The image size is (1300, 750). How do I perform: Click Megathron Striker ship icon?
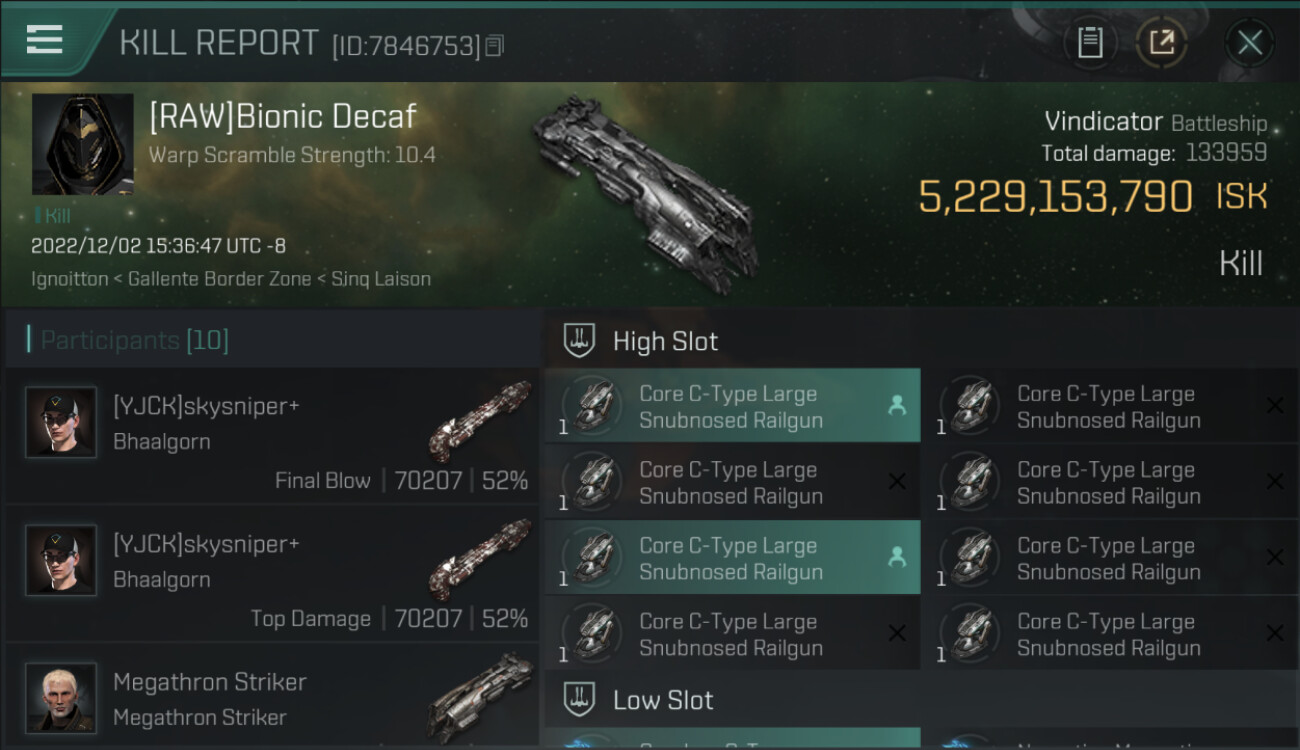pos(480,695)
